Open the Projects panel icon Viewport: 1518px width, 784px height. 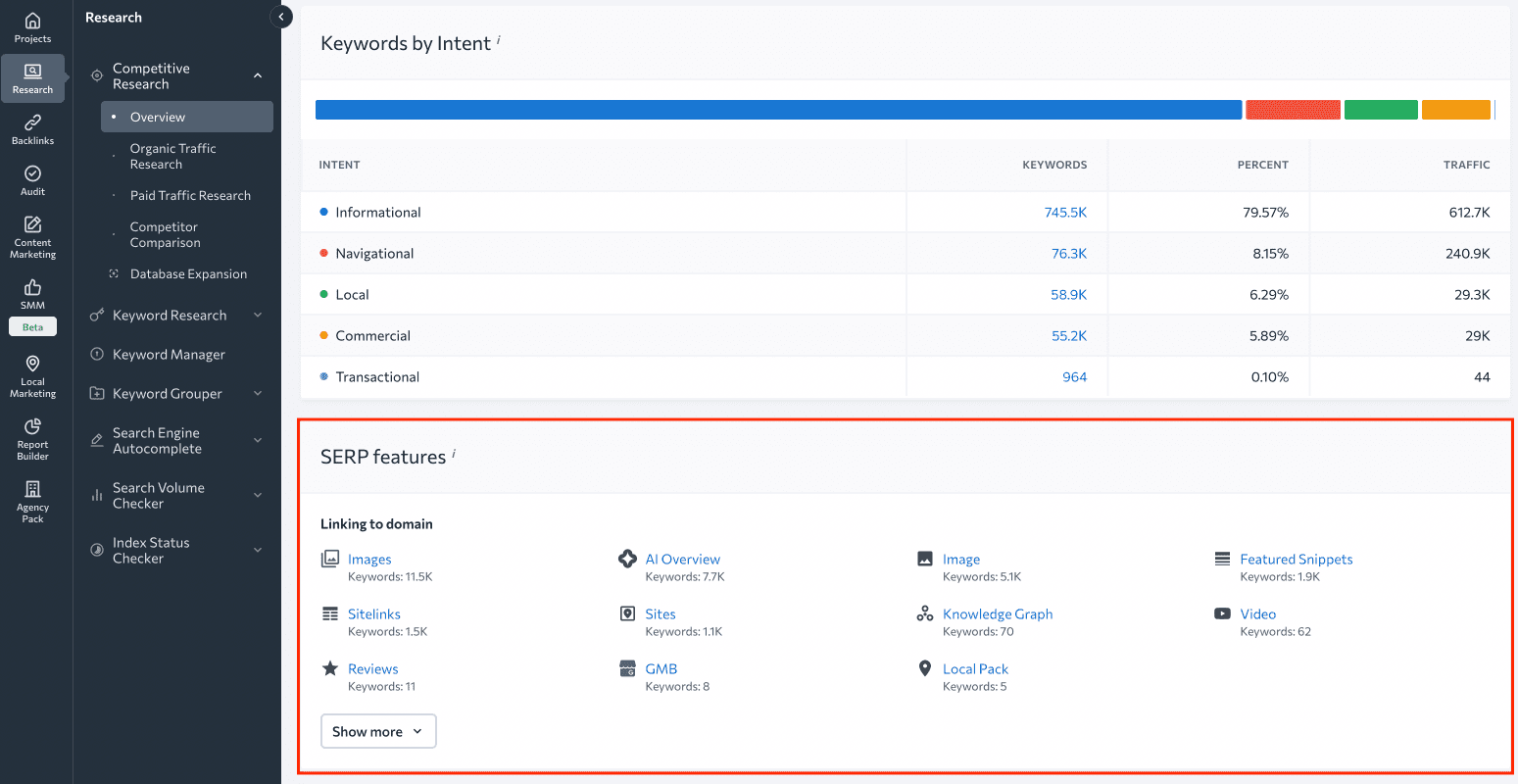[x=32, y=24]
